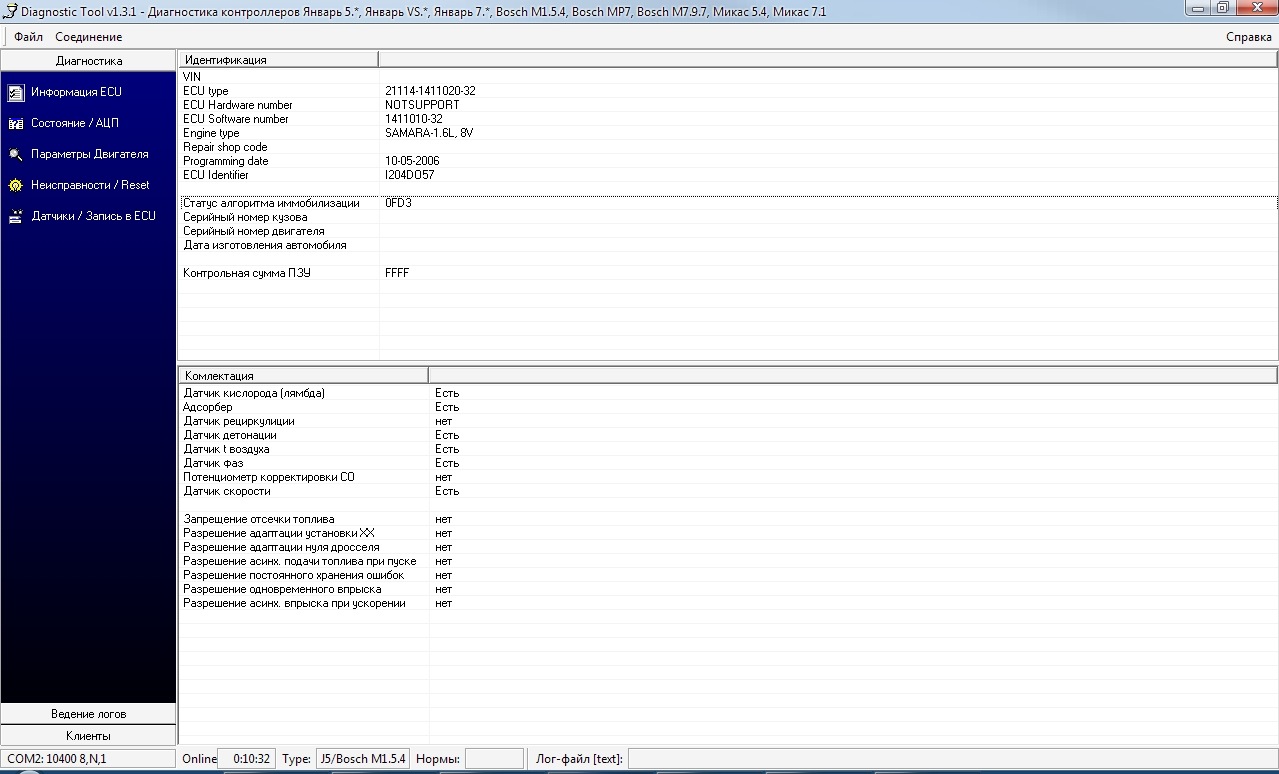Click the Неисправности / Reset gear icon
The image size is (1279, 774).
[15, 185]
